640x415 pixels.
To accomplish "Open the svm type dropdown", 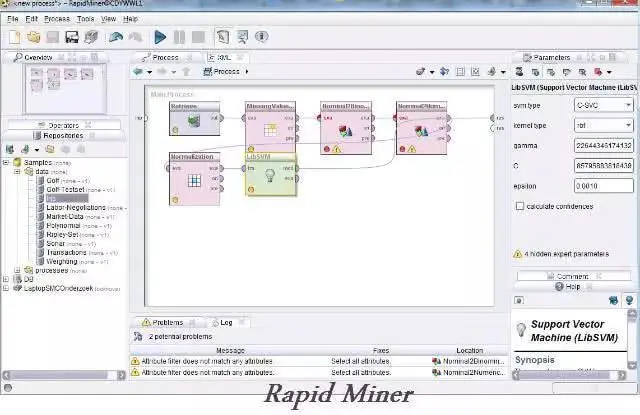I will 603,105.
